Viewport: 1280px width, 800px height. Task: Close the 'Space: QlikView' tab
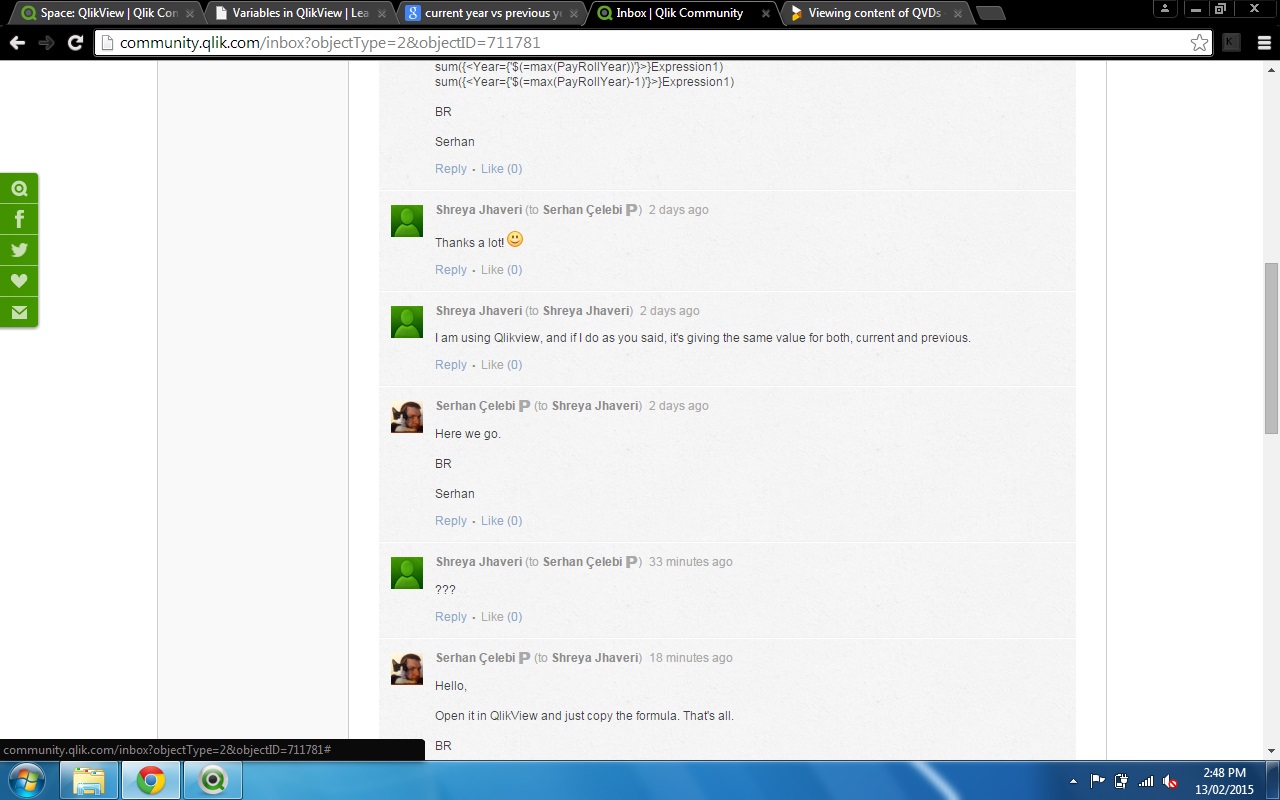[190, 14]
